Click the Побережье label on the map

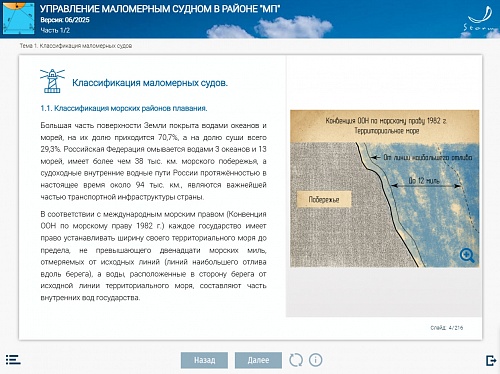[324, 199]
